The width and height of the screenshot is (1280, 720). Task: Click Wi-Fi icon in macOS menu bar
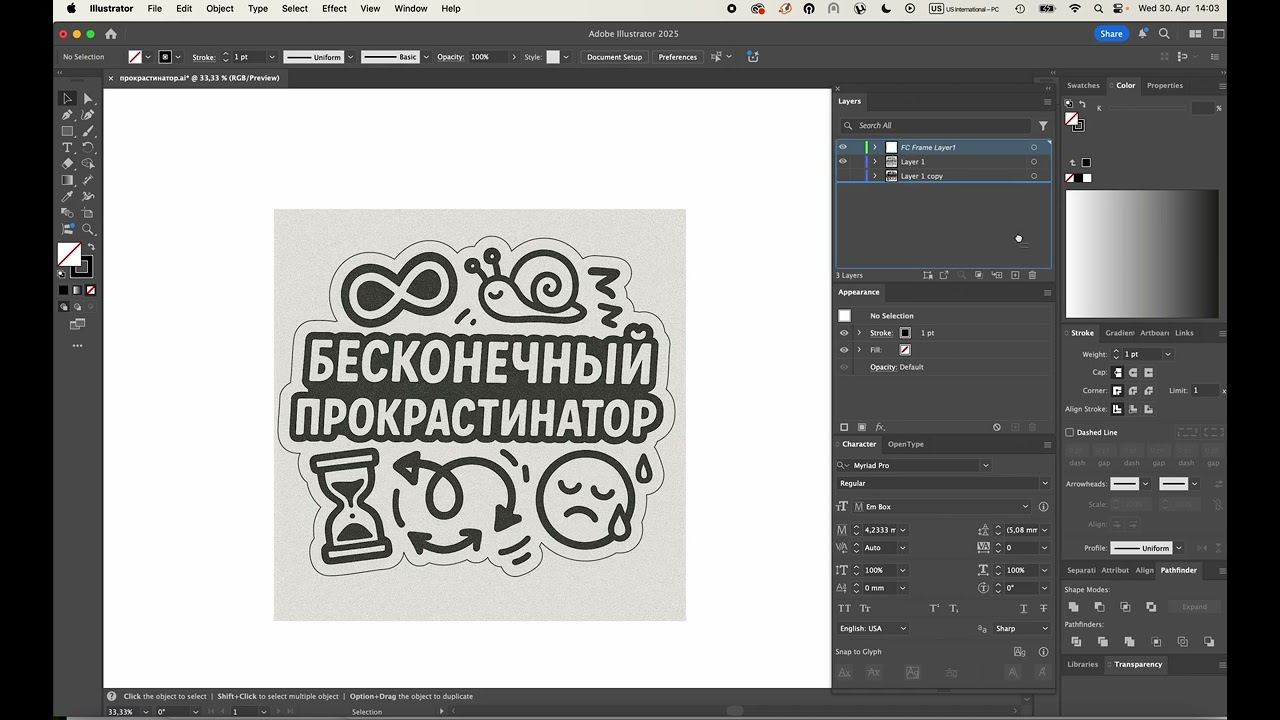(1075, 8)
